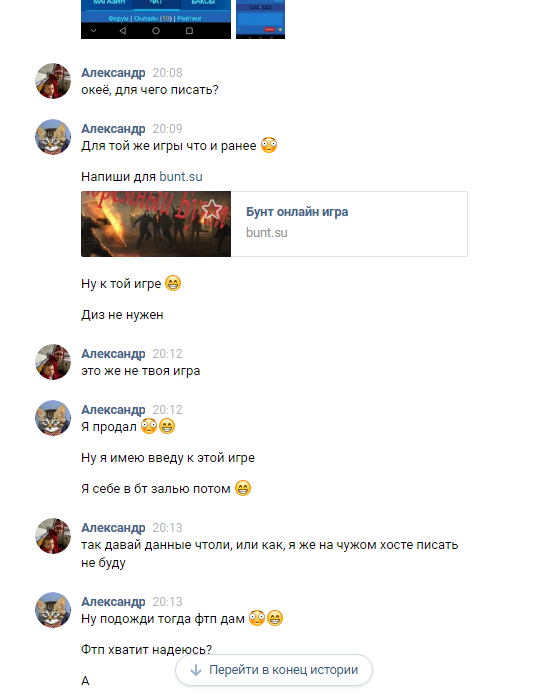
Task: Click bunt.su domain text under preview title
Action: pyautogui.click(x=267, y=233)
